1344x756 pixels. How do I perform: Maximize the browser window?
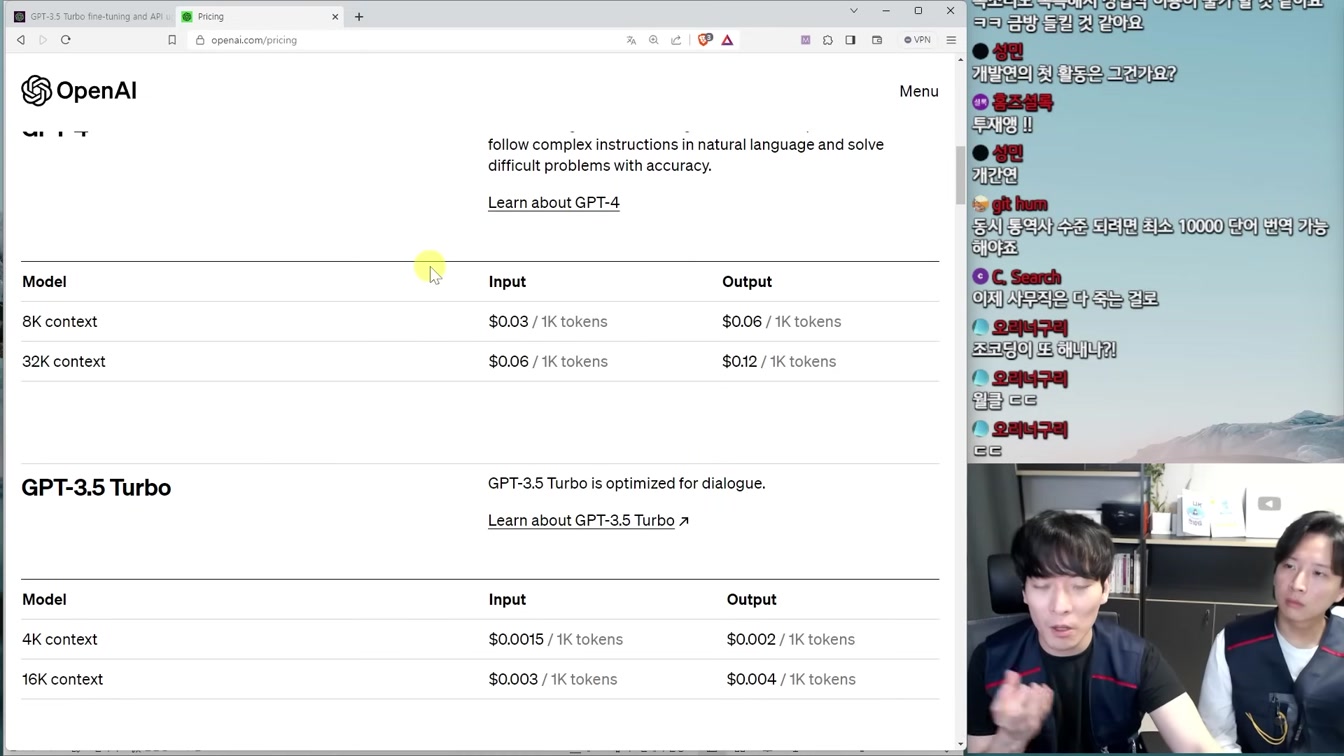pos(918,11)
